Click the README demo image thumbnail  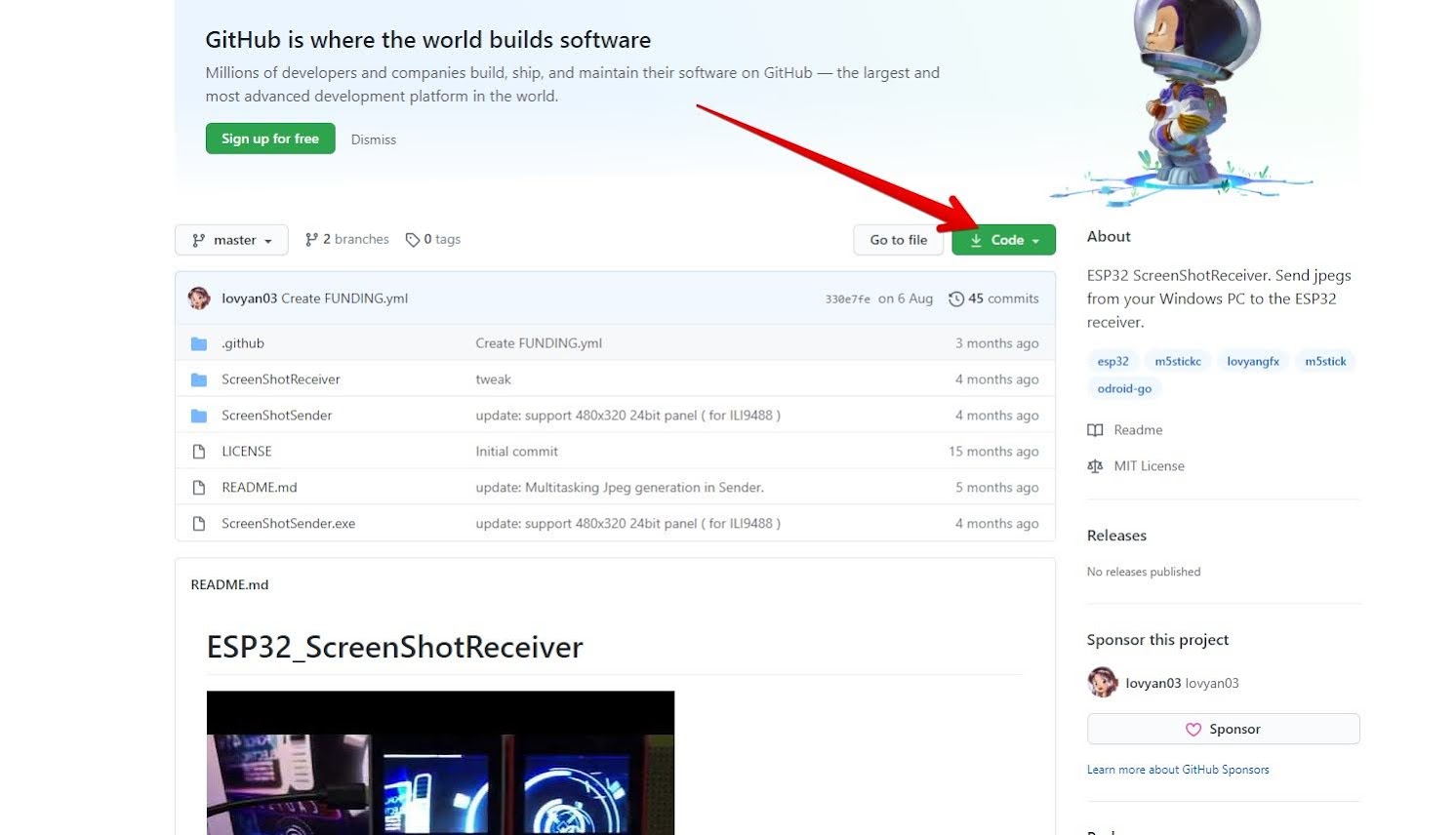(x=440, y=763)
